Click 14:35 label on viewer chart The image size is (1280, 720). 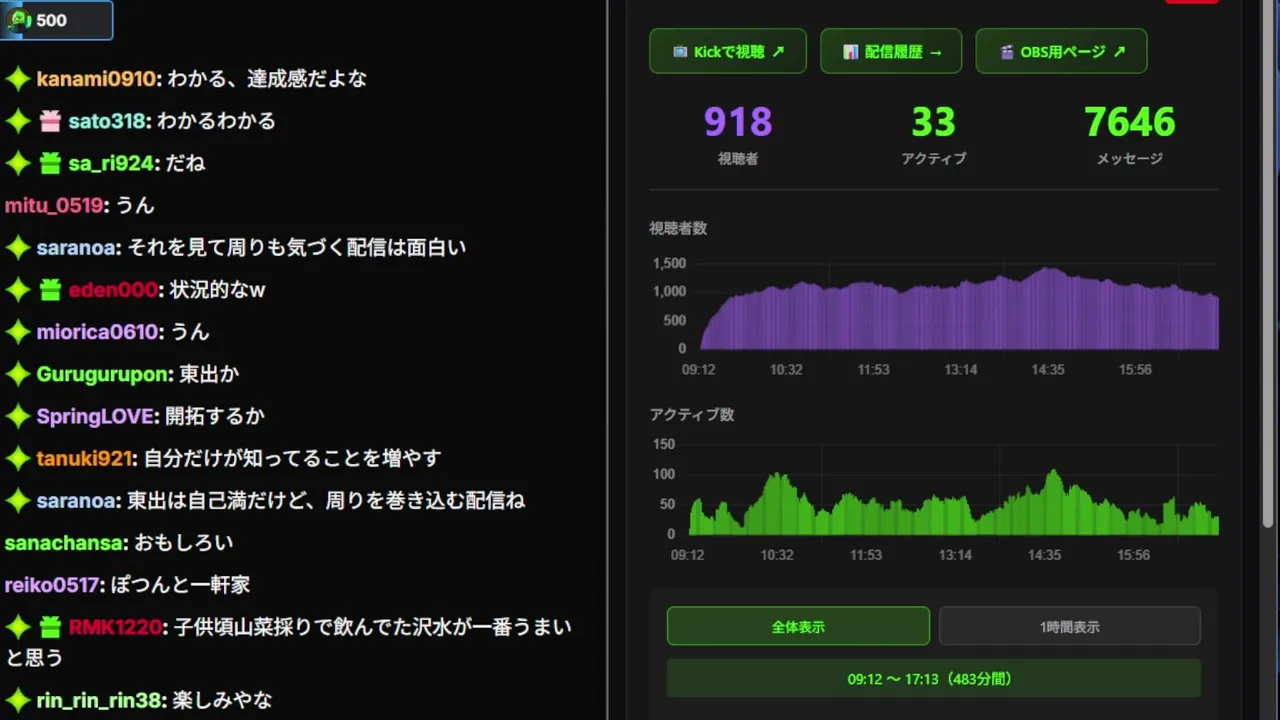(x=1048, y=369)
